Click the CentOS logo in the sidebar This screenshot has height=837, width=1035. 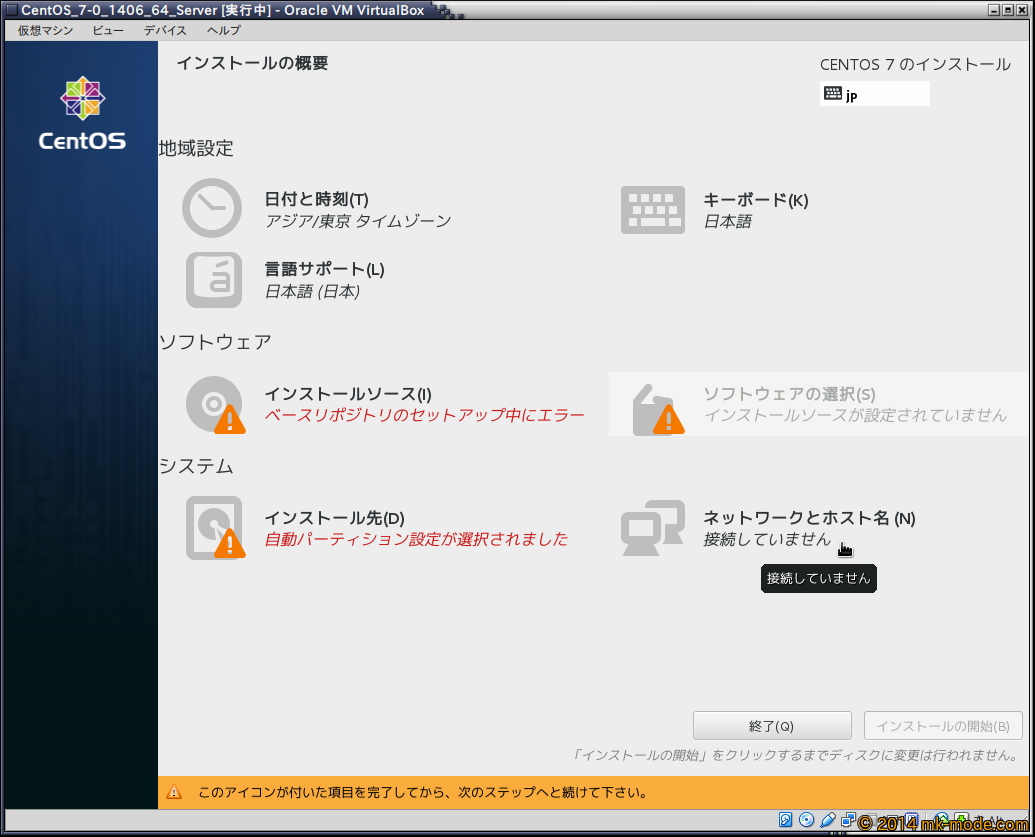[82, 115]
